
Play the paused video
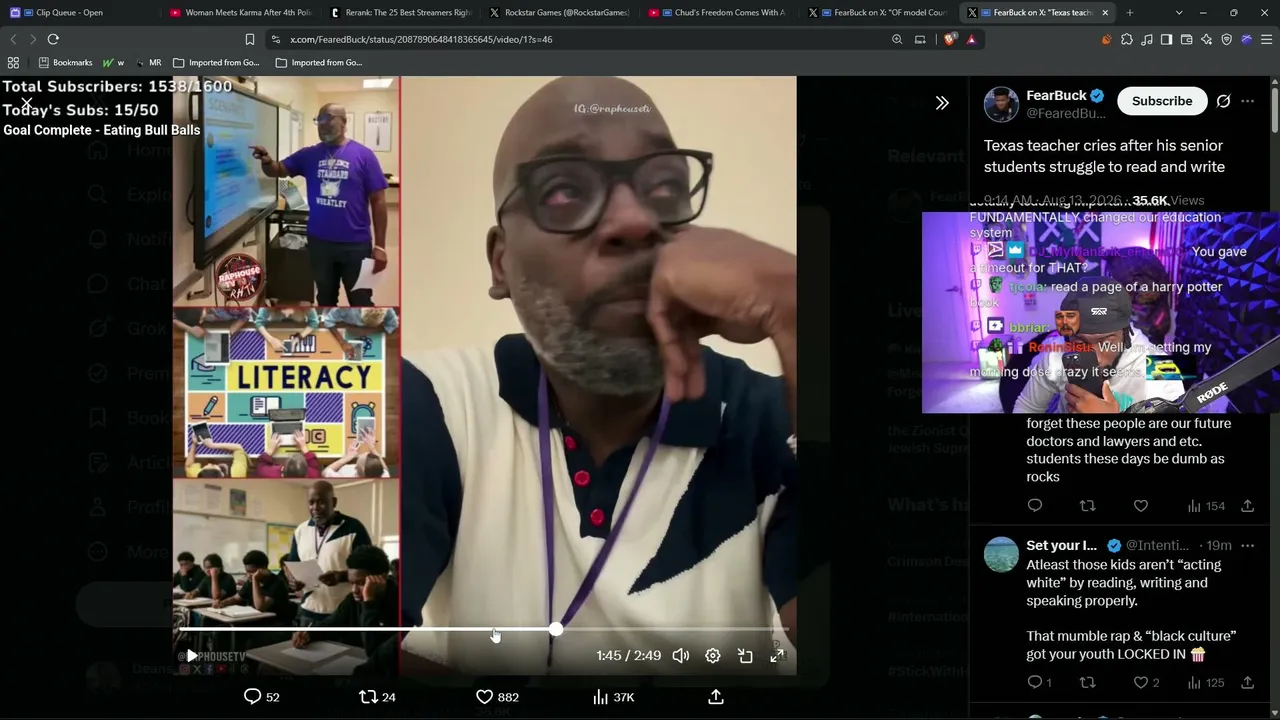tap(192, 656)
